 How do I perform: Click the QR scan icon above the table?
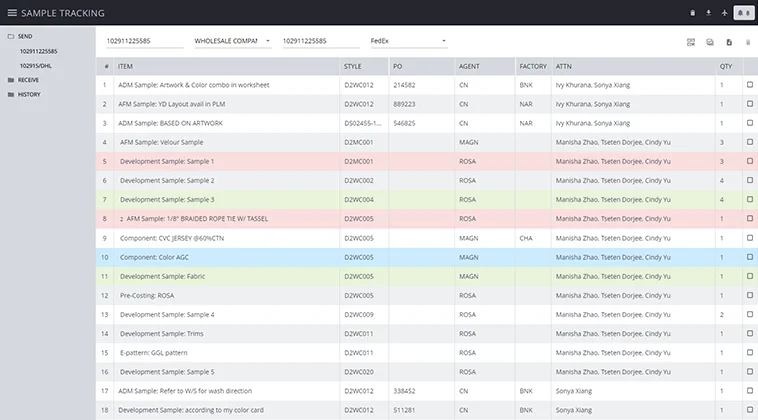pos(691,43)
